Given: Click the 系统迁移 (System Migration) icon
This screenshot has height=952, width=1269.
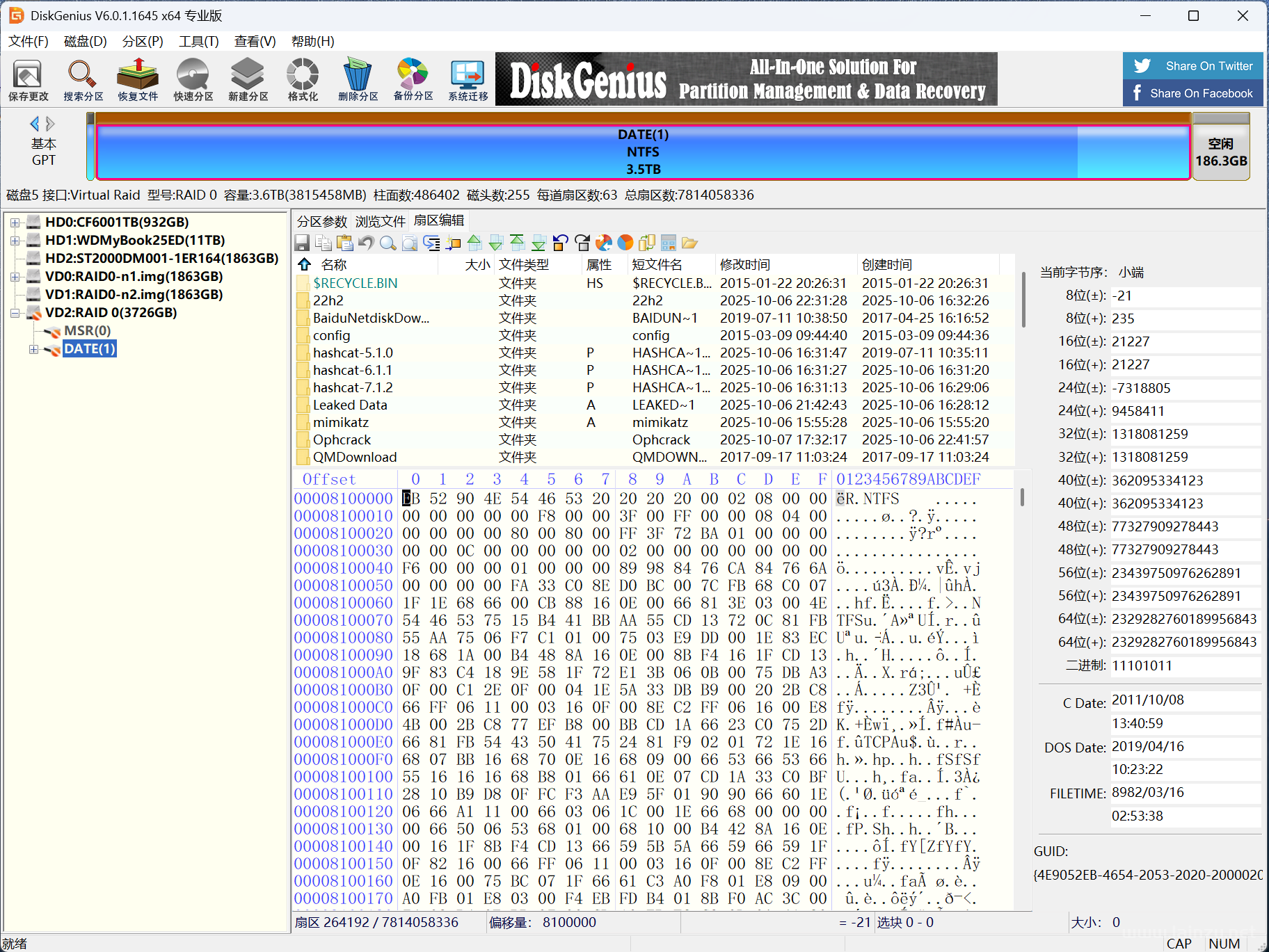Looking at the screenshot, I should (468, 79).
